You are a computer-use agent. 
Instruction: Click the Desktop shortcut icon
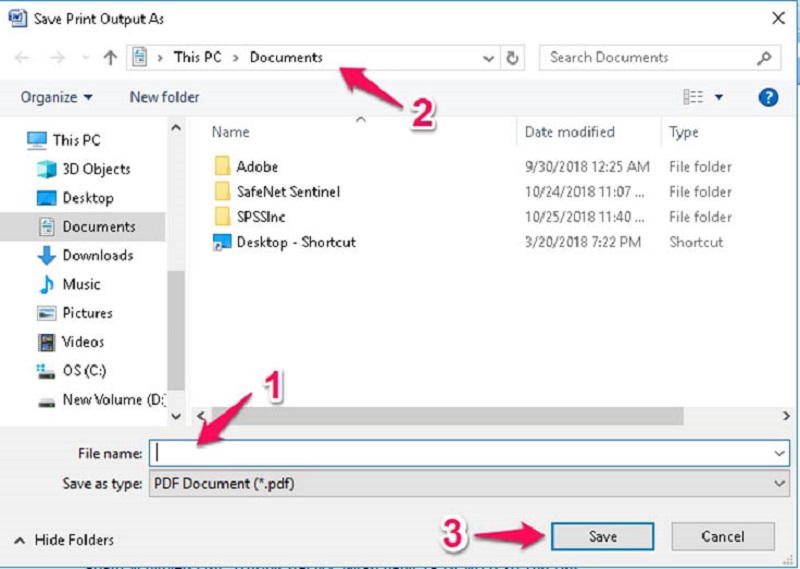point(222,242)
